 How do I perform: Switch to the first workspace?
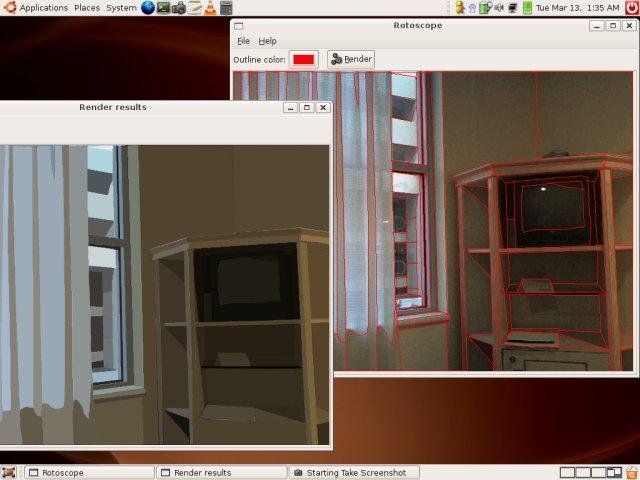pyautogui.click(x=567, y=473)
